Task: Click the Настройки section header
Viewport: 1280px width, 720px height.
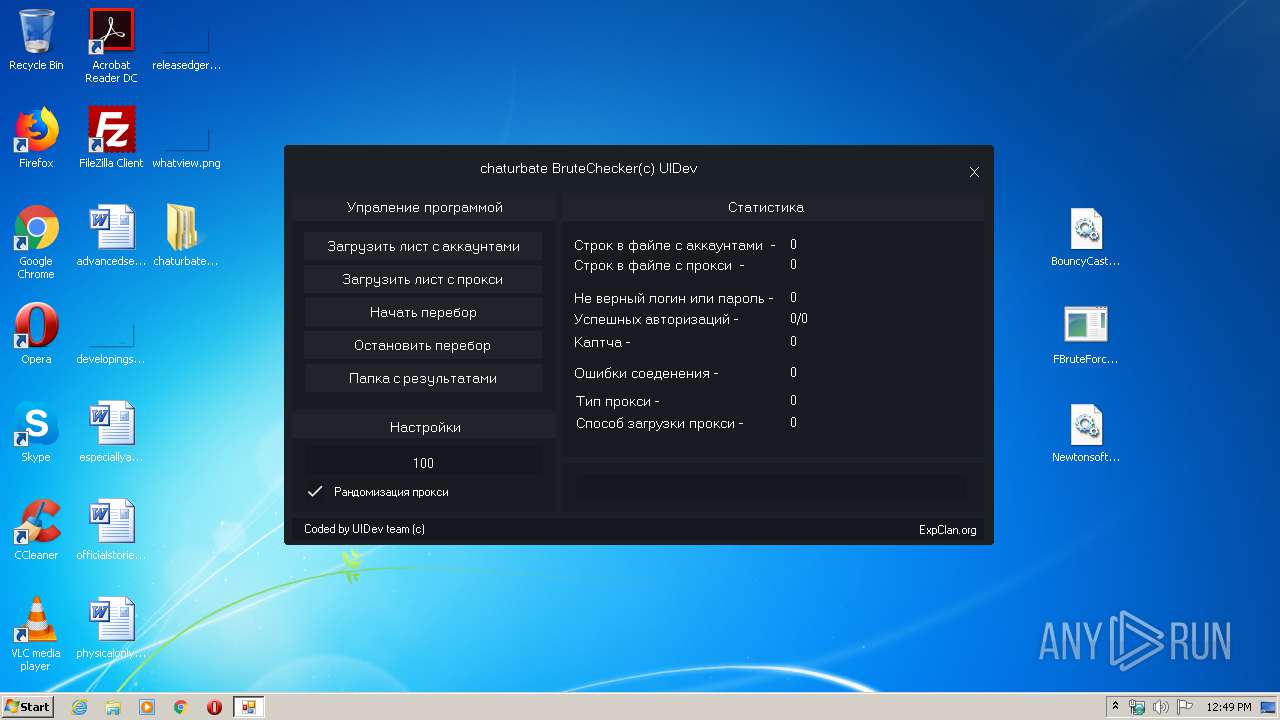Action: point(424,427)
